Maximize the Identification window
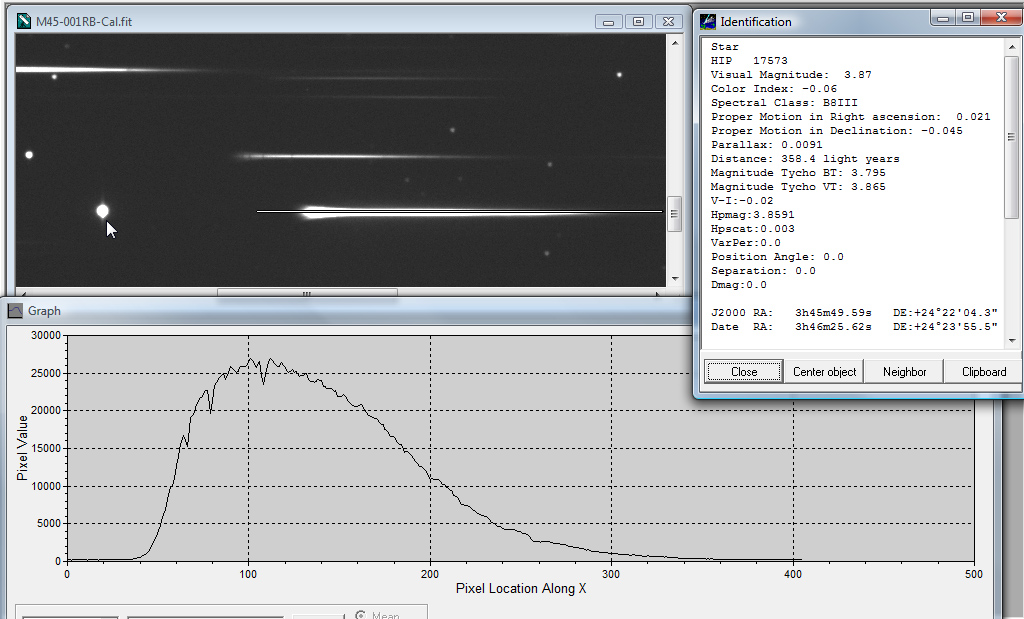Image resolution: width=1024 pixels, height=619 pixels. tap(968, 18)
